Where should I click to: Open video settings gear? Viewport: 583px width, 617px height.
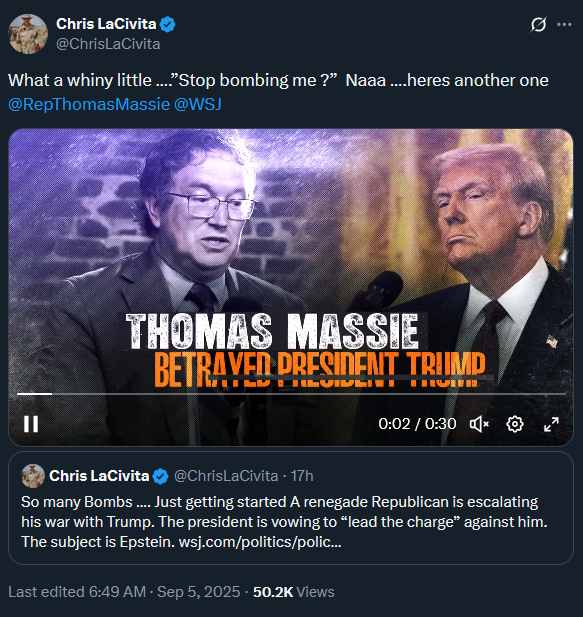pyautogui.click(x=515, y=424)
